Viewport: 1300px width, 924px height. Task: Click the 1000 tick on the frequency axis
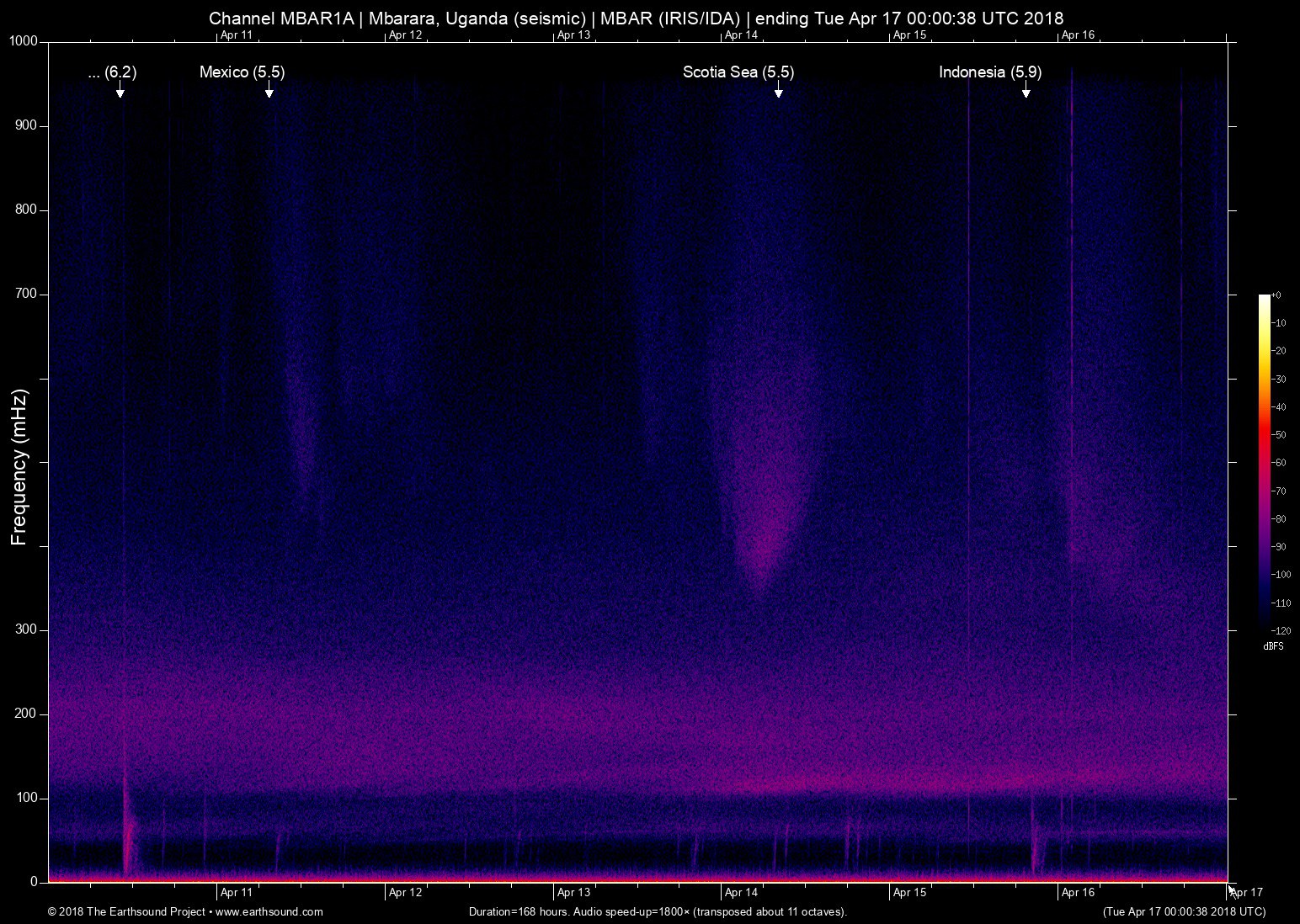point(24,42)
